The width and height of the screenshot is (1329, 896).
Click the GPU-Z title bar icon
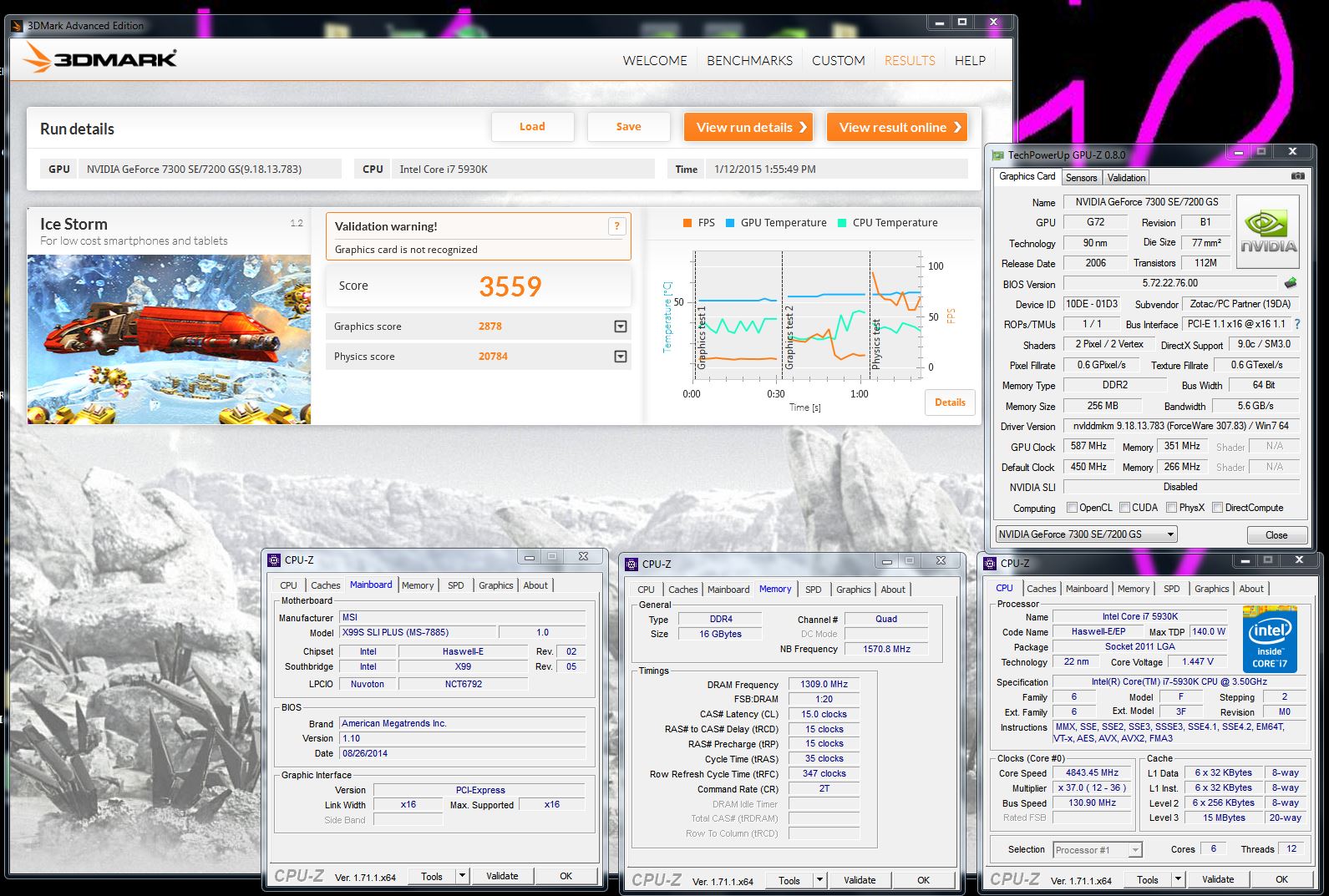tap(997, 154)
